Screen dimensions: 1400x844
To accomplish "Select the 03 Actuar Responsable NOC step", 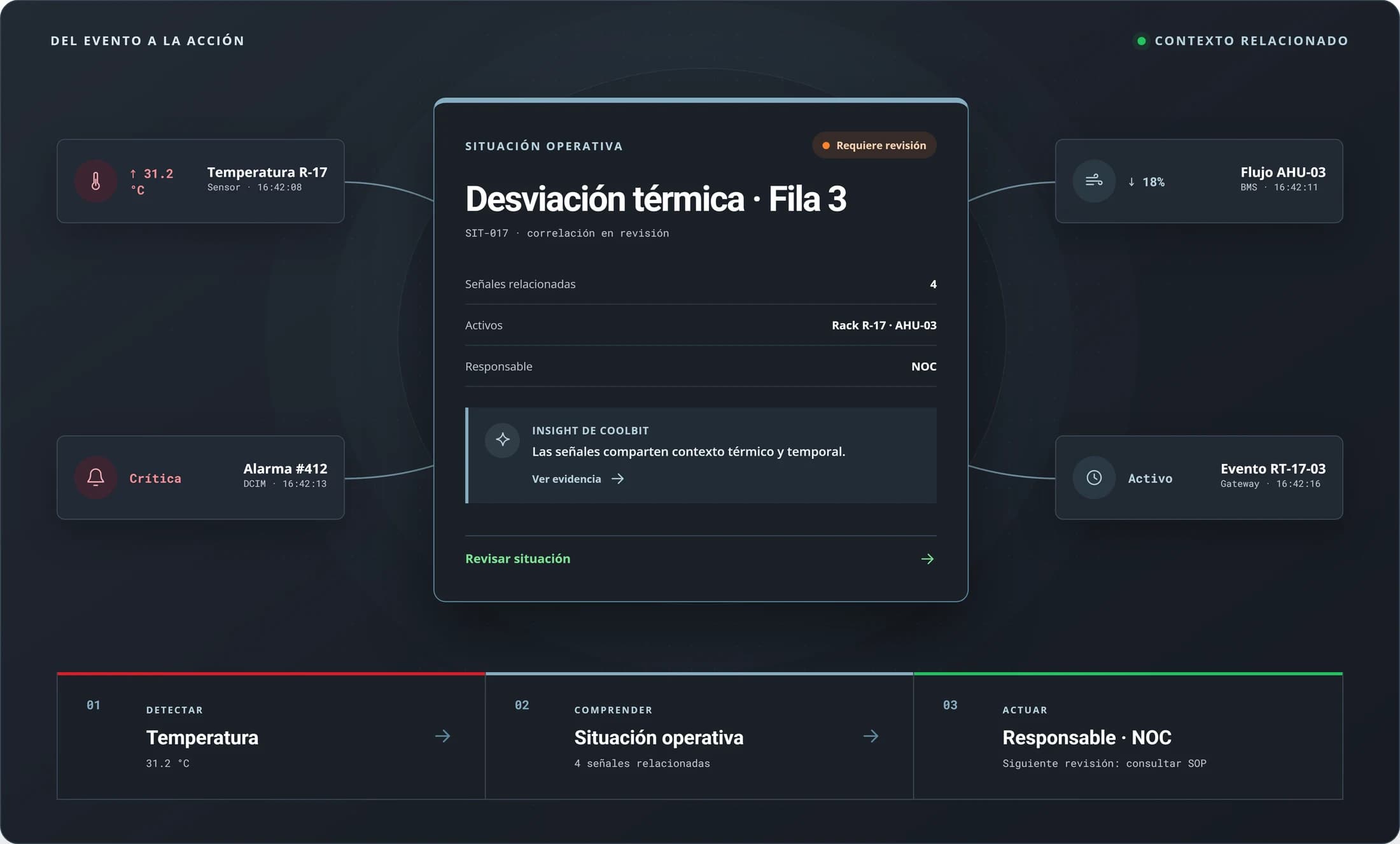I will [1128, 736].
